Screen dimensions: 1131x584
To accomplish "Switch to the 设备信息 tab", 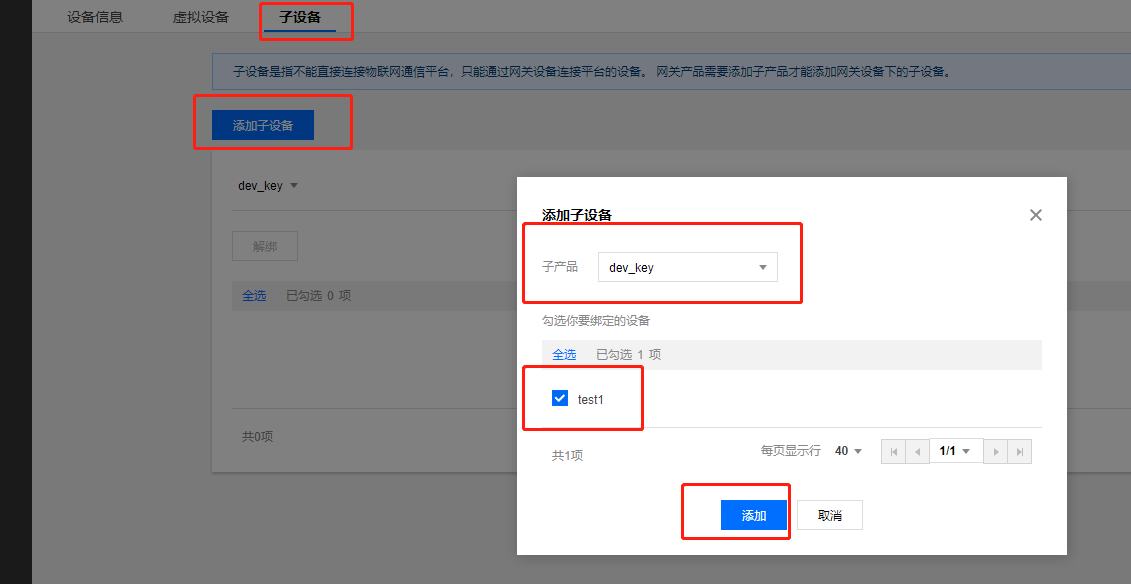I will pos(96,16).
